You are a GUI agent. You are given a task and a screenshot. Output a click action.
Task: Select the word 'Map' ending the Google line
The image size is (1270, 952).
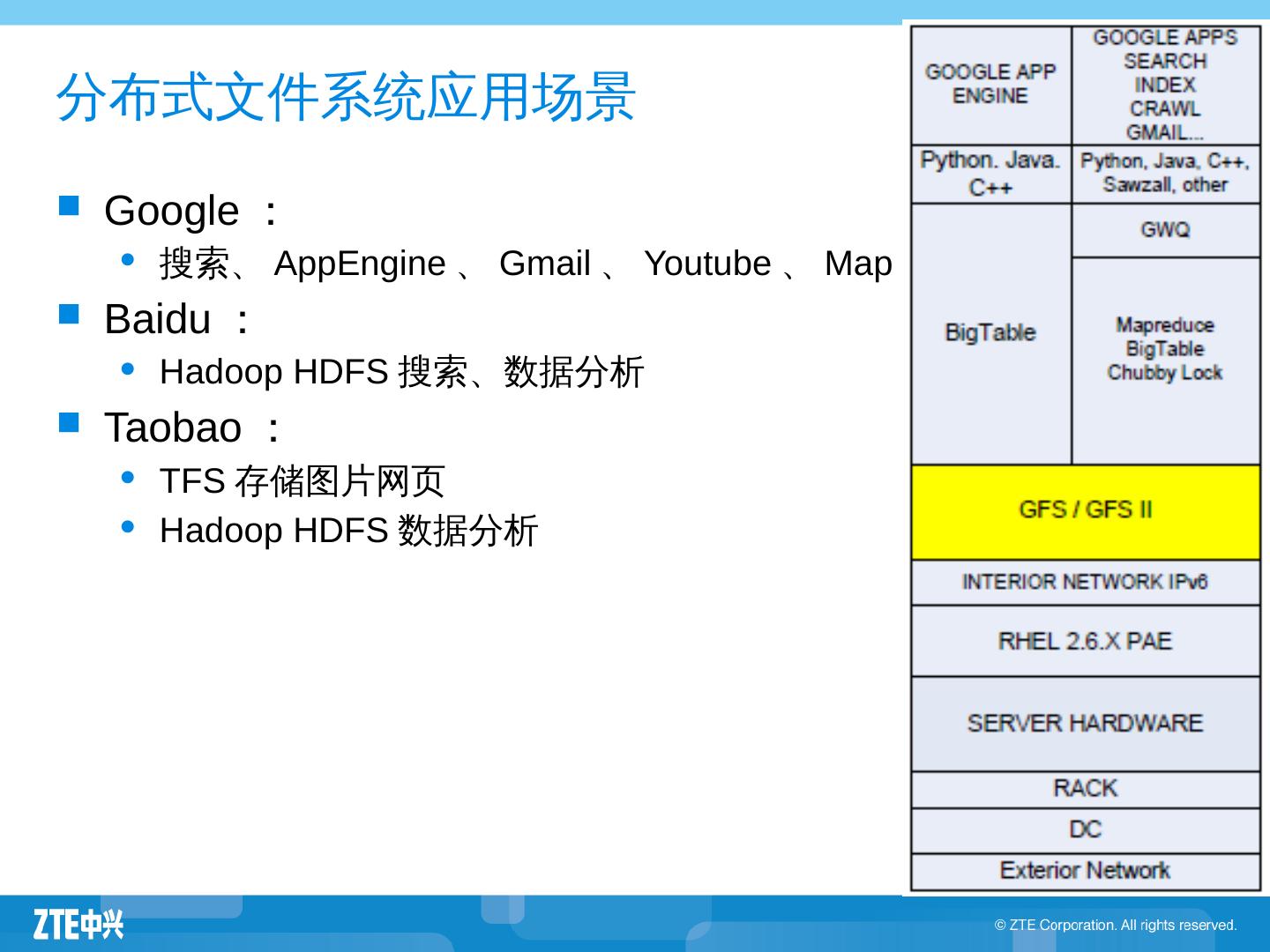(x=858, y=264)
